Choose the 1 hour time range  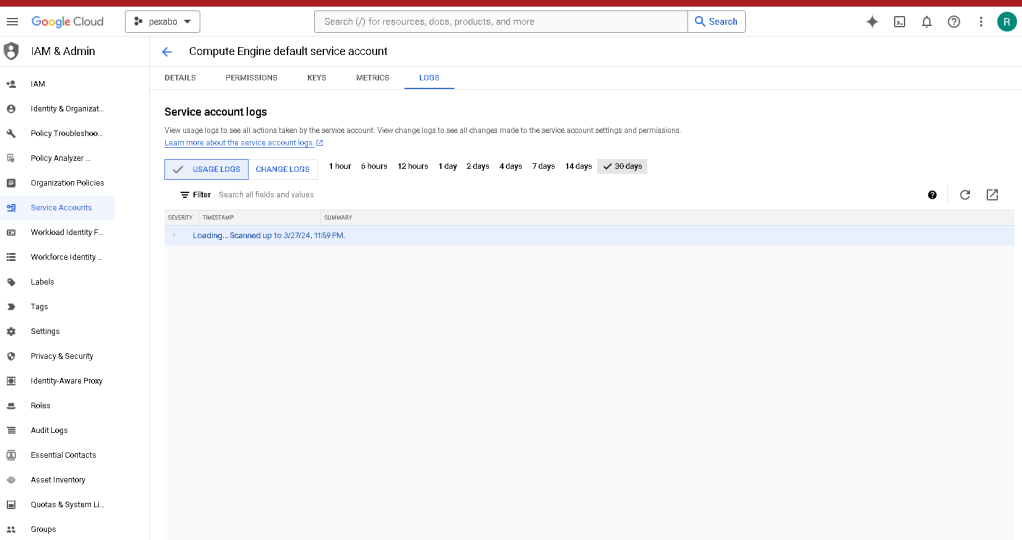pos(340,166)
